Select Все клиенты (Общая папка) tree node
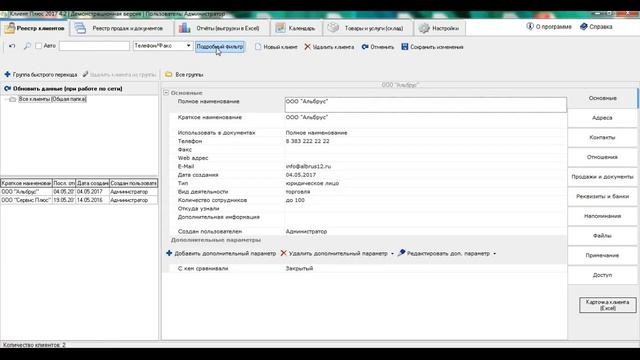This screenshot has width=640, height=360. click(52, 99)
